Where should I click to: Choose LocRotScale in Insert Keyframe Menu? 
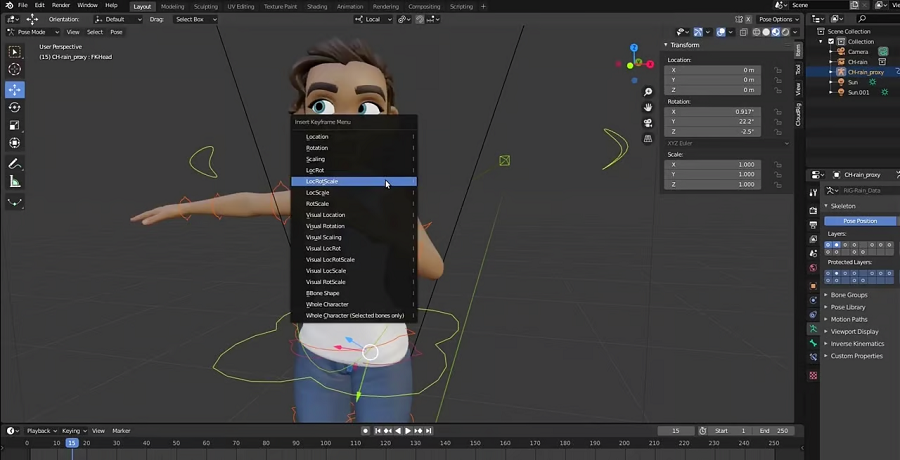[x=354, y=181]
